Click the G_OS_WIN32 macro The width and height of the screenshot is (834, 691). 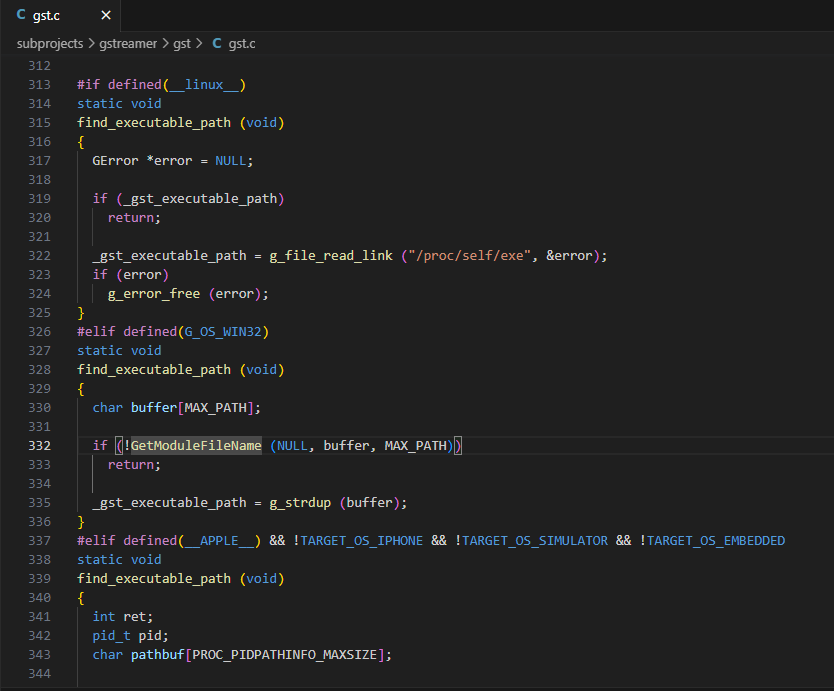(224, 331)
